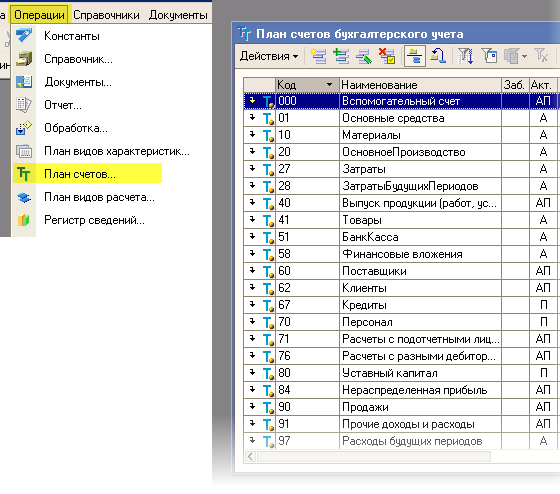Choose Константы from the menu
The width and height of the screenshot is (560, 494).
click(x=72, y=36)
